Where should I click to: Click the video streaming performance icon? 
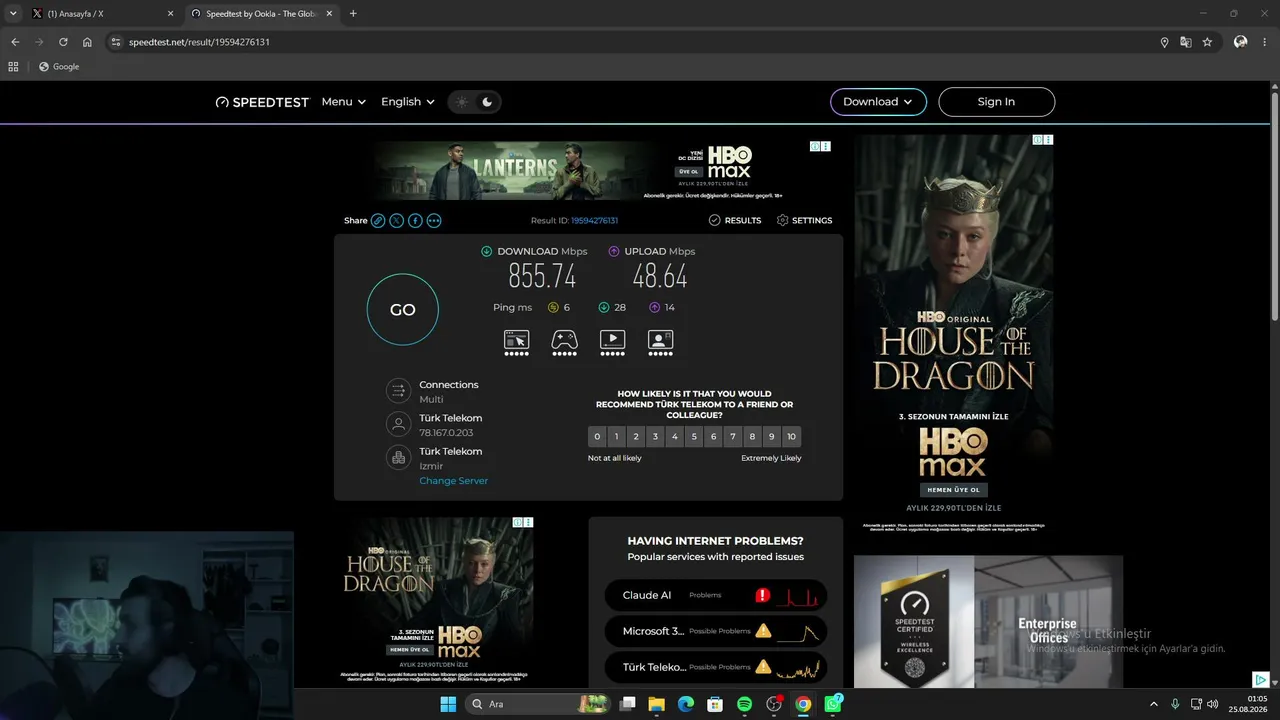point(612,341)
